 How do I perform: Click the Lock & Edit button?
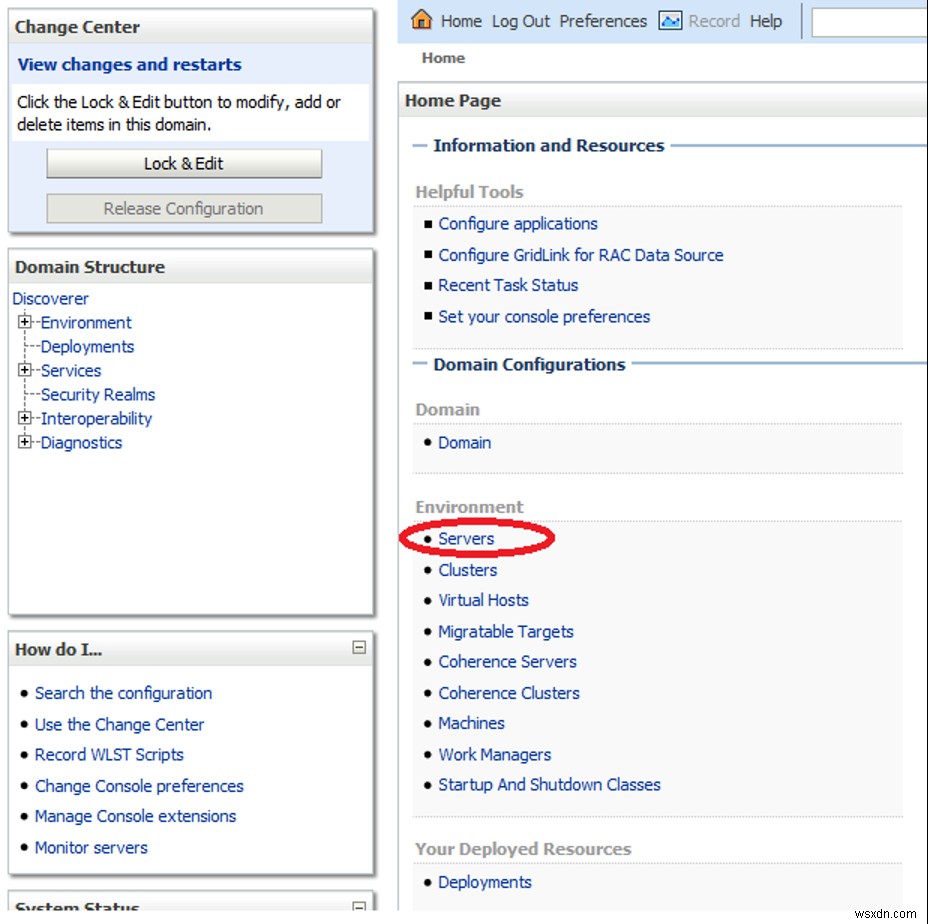point(184,163)
